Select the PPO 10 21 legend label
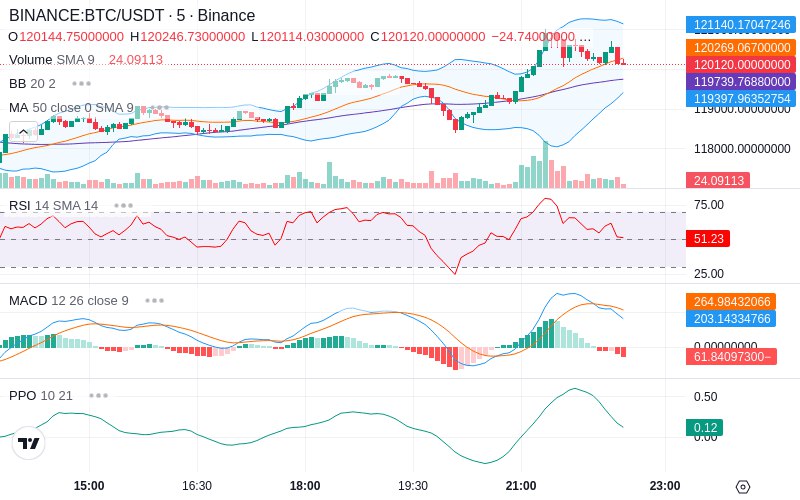 41,395
